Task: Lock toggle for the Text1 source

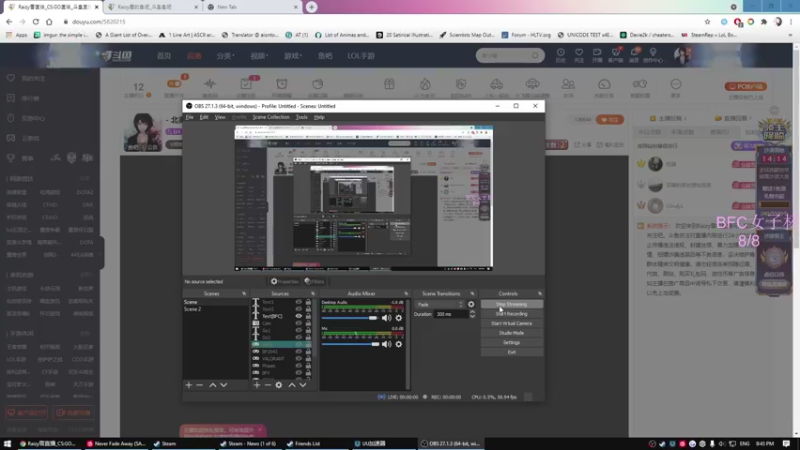Action: [x=308, y=302]
